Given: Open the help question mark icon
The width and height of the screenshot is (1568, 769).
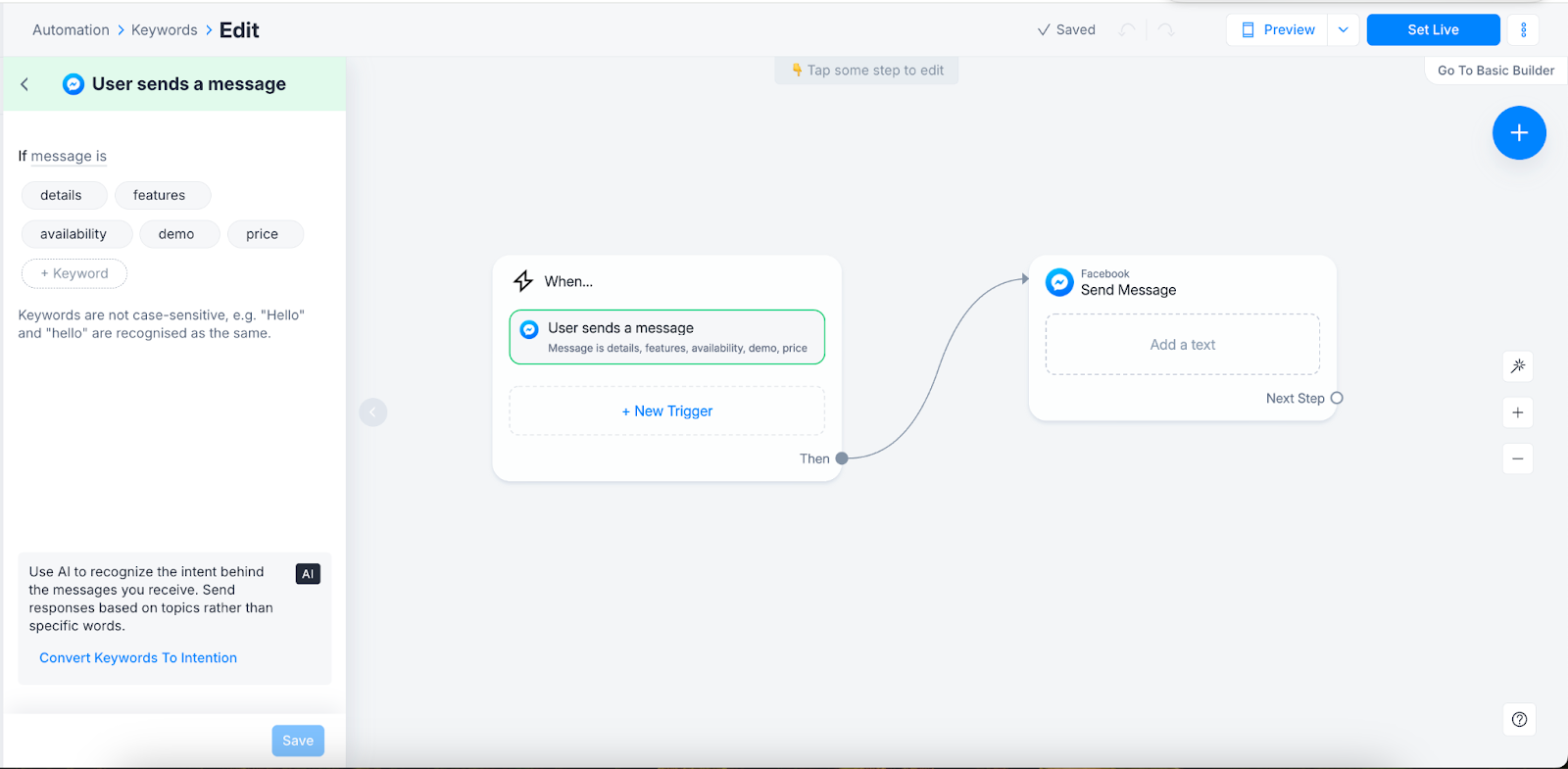Looking at the screenshot, I should click(x=1518, y=720).
